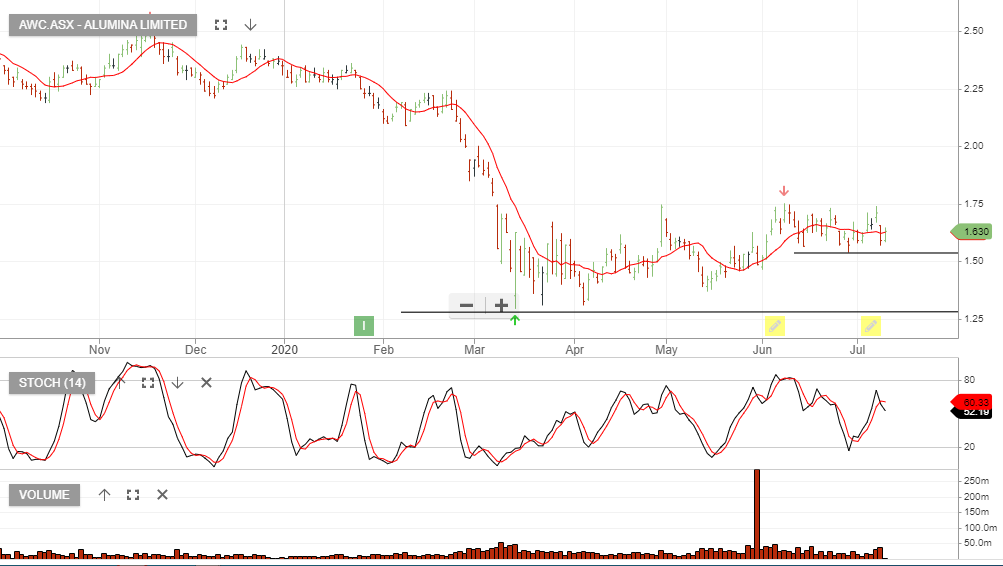Click the STOCH (14) indicator label
Screen dimensions: 1003x566
tap(52, 382)
